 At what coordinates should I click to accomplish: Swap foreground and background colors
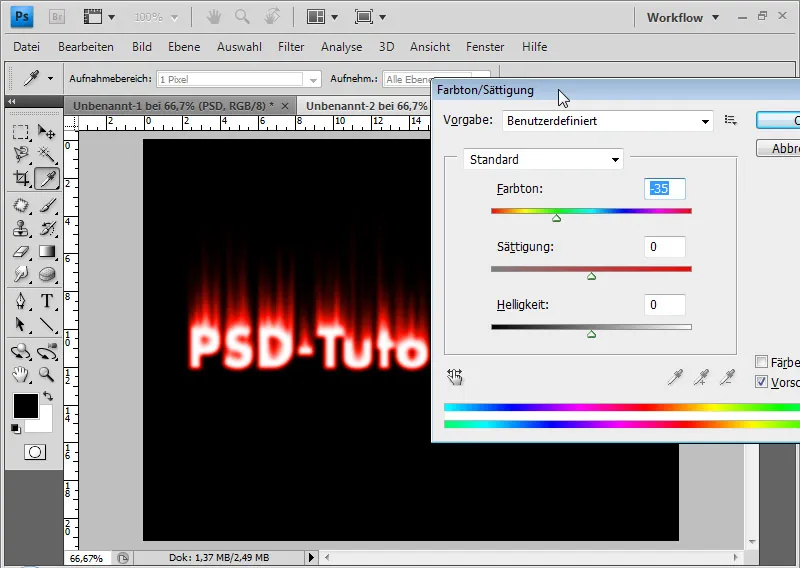pos(48,396)
